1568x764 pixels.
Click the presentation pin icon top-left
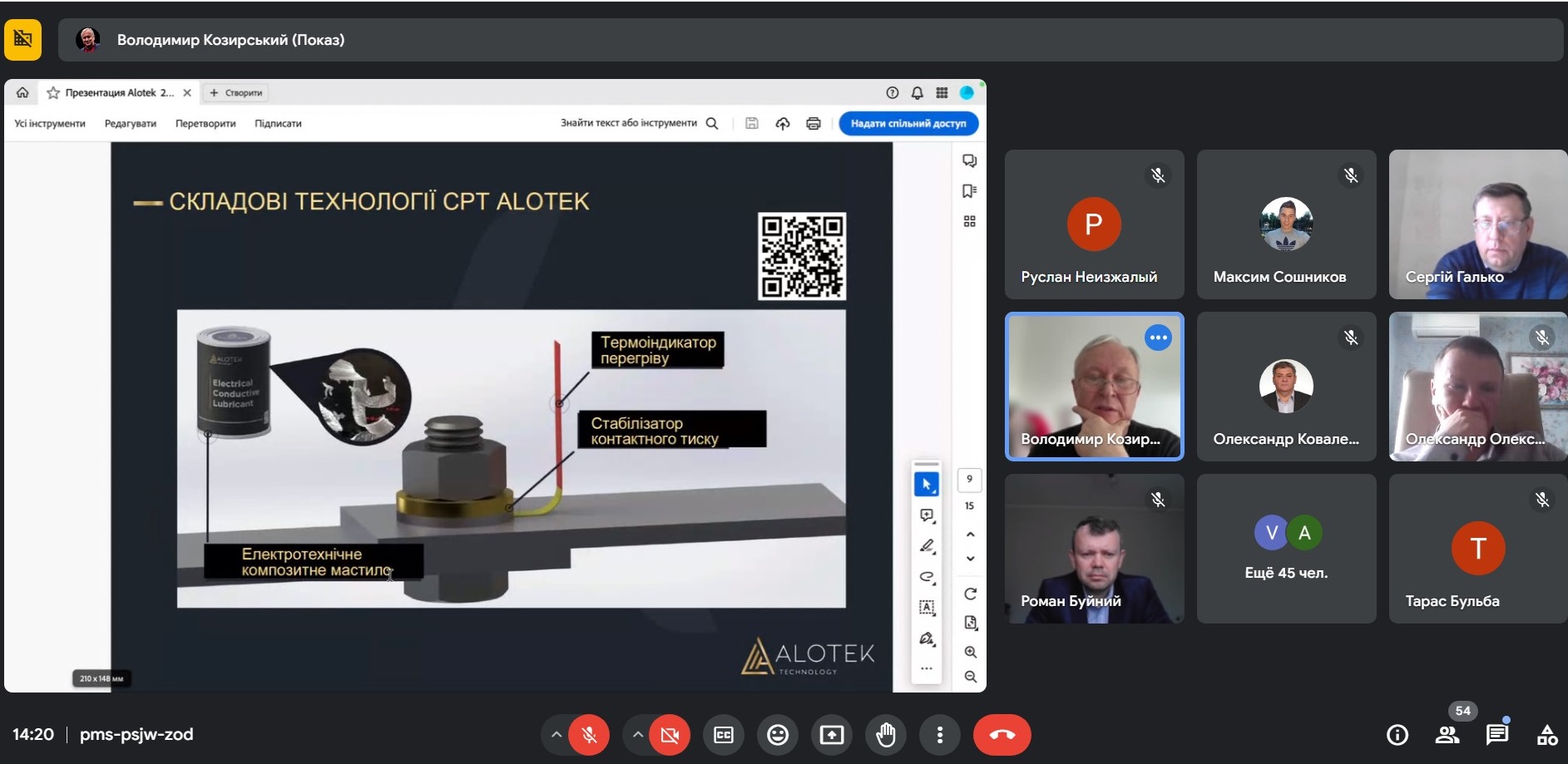pos(23,40)
